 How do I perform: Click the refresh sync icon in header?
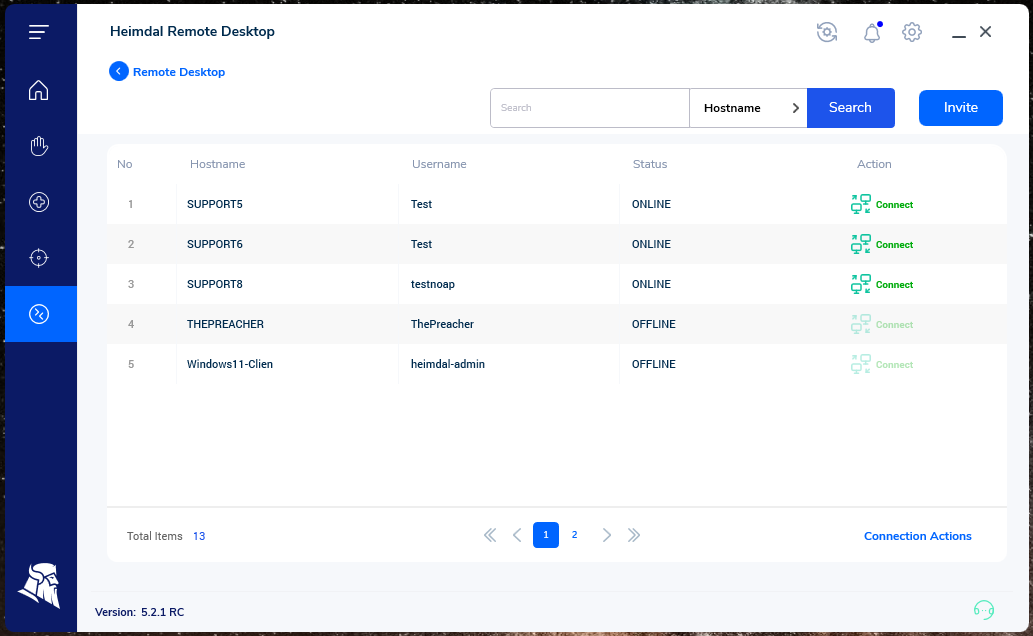coord(827,32)
